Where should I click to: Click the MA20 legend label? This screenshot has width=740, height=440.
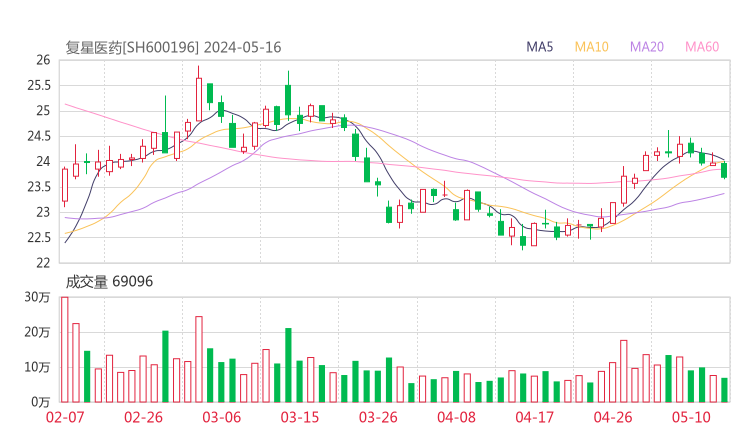(x=647, y=47)
